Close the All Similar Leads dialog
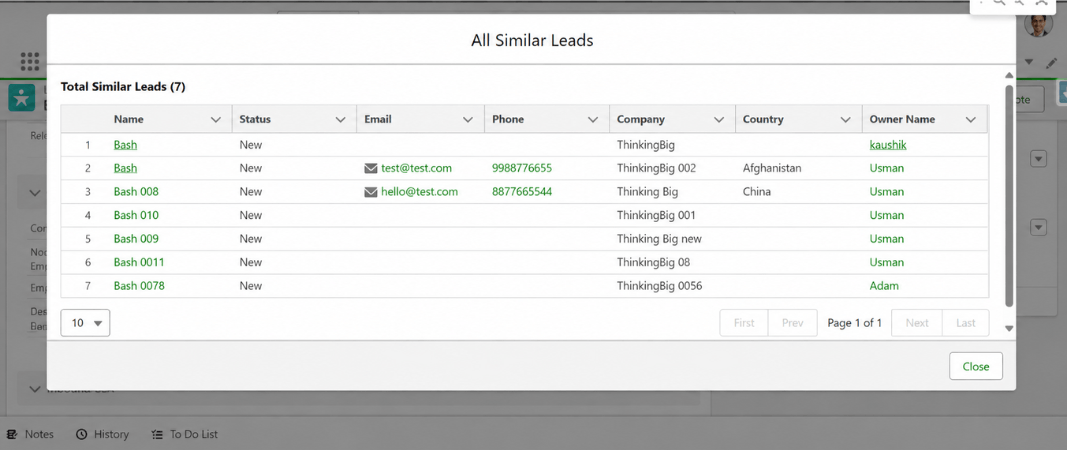The width and height of the screenshot is (1067, 450). (976, 366)
